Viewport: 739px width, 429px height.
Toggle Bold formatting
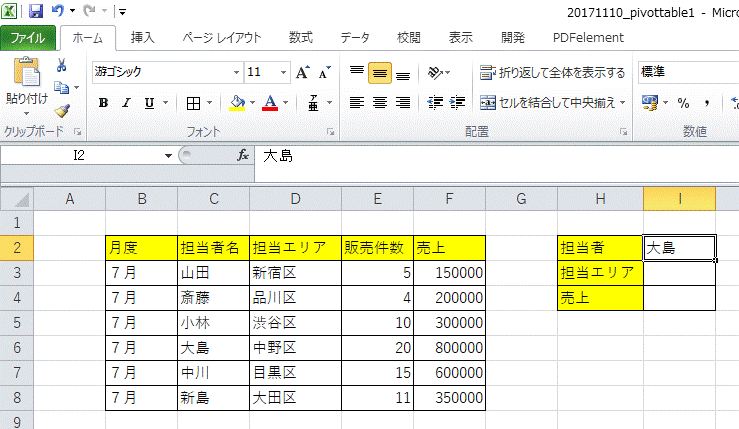103,102
